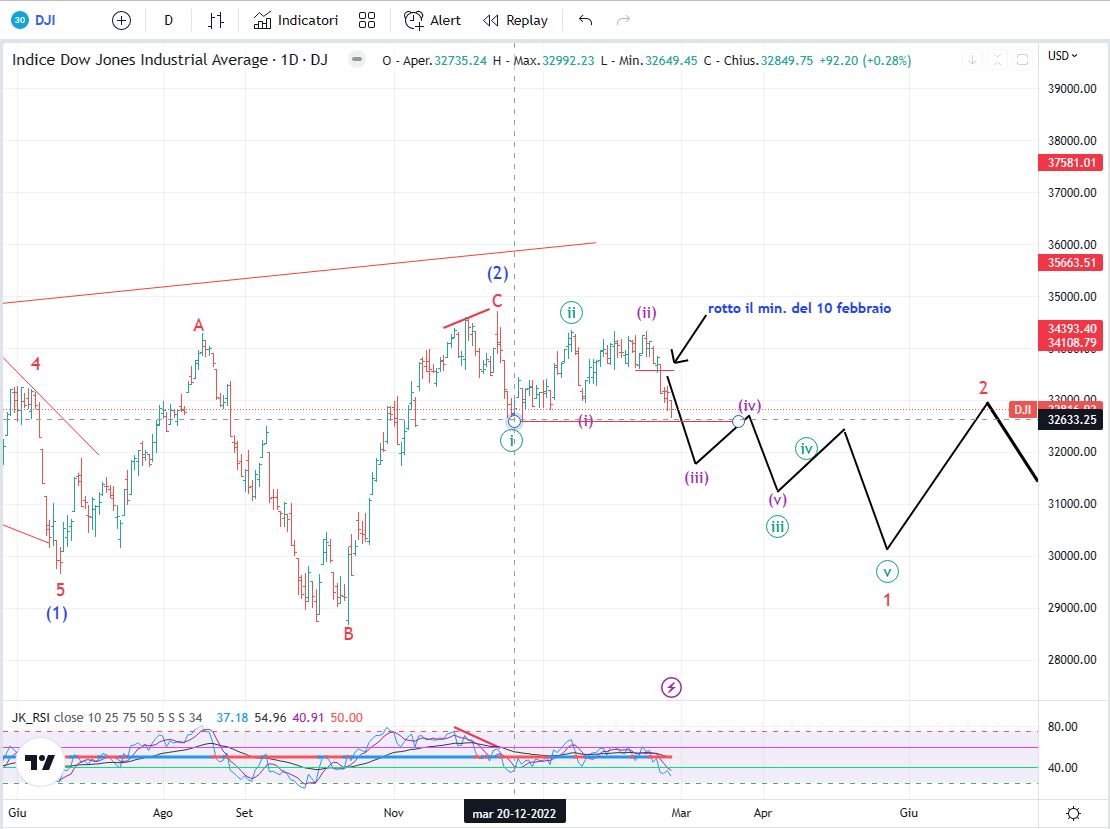
Task: Click the 'Mar' time axis label
Action: click(681, 813)
